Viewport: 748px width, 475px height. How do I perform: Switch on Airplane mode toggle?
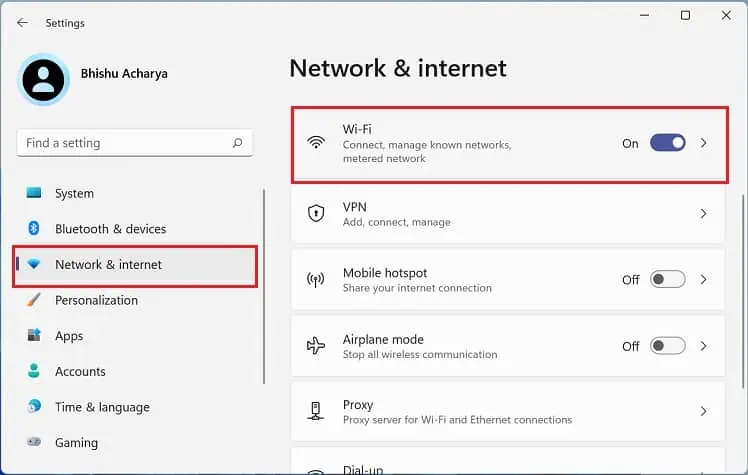click(x=667, y=346)
